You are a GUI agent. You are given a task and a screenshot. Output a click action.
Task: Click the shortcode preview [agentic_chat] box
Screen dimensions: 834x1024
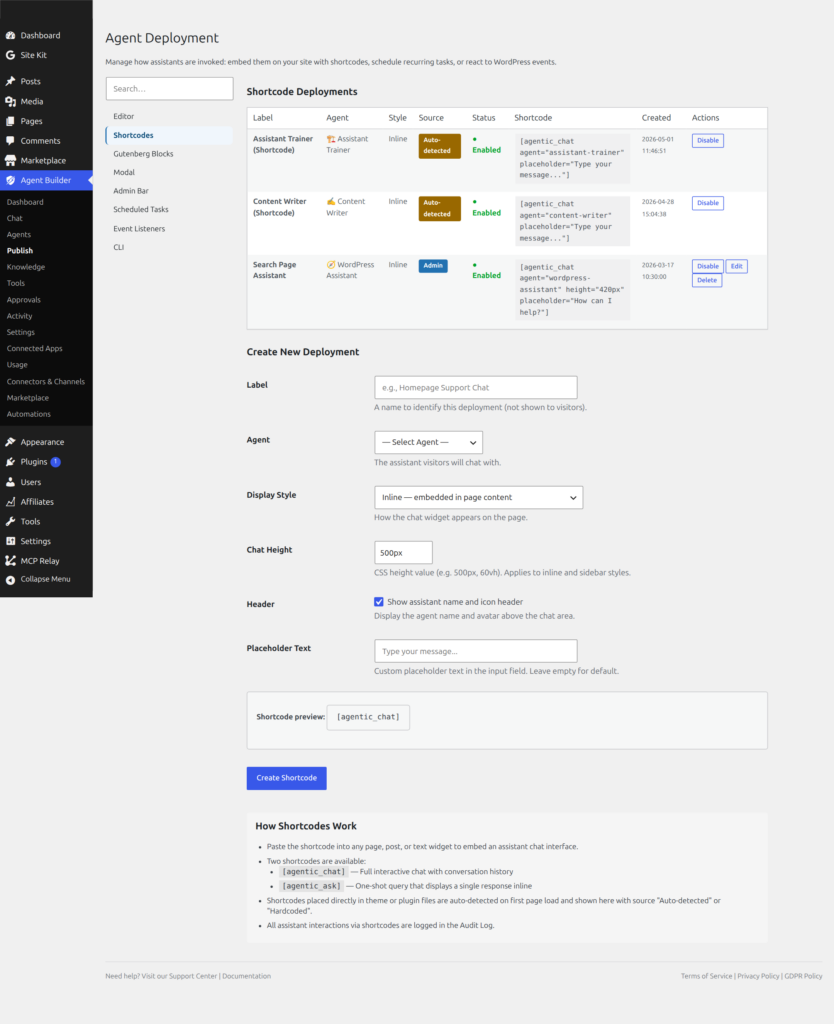coord(368,717)
